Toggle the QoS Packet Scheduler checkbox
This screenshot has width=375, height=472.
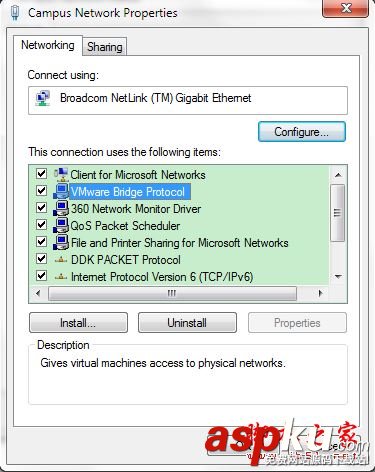coord(41,224)
